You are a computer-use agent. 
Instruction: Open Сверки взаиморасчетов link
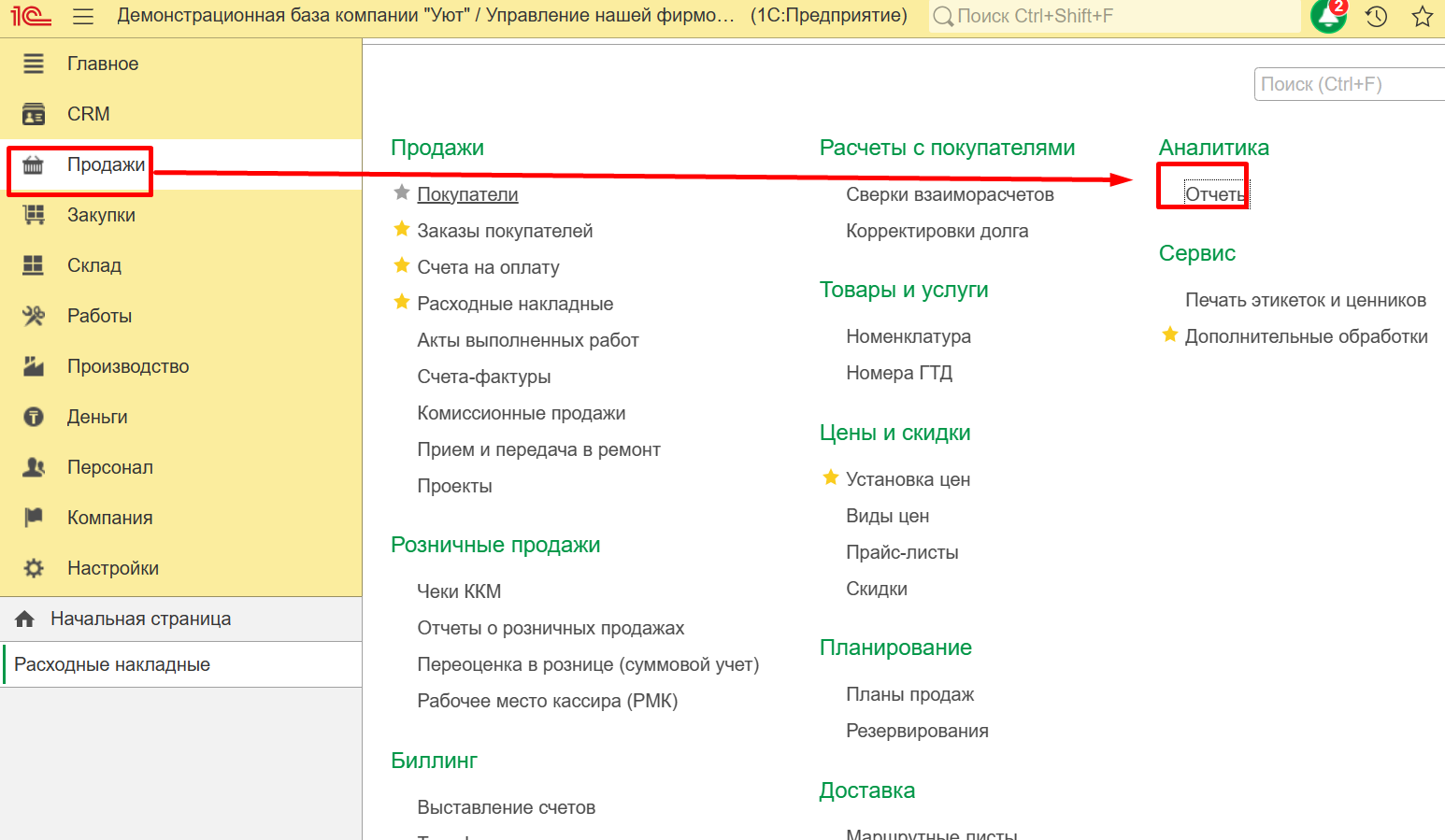[x=949, y=194]
